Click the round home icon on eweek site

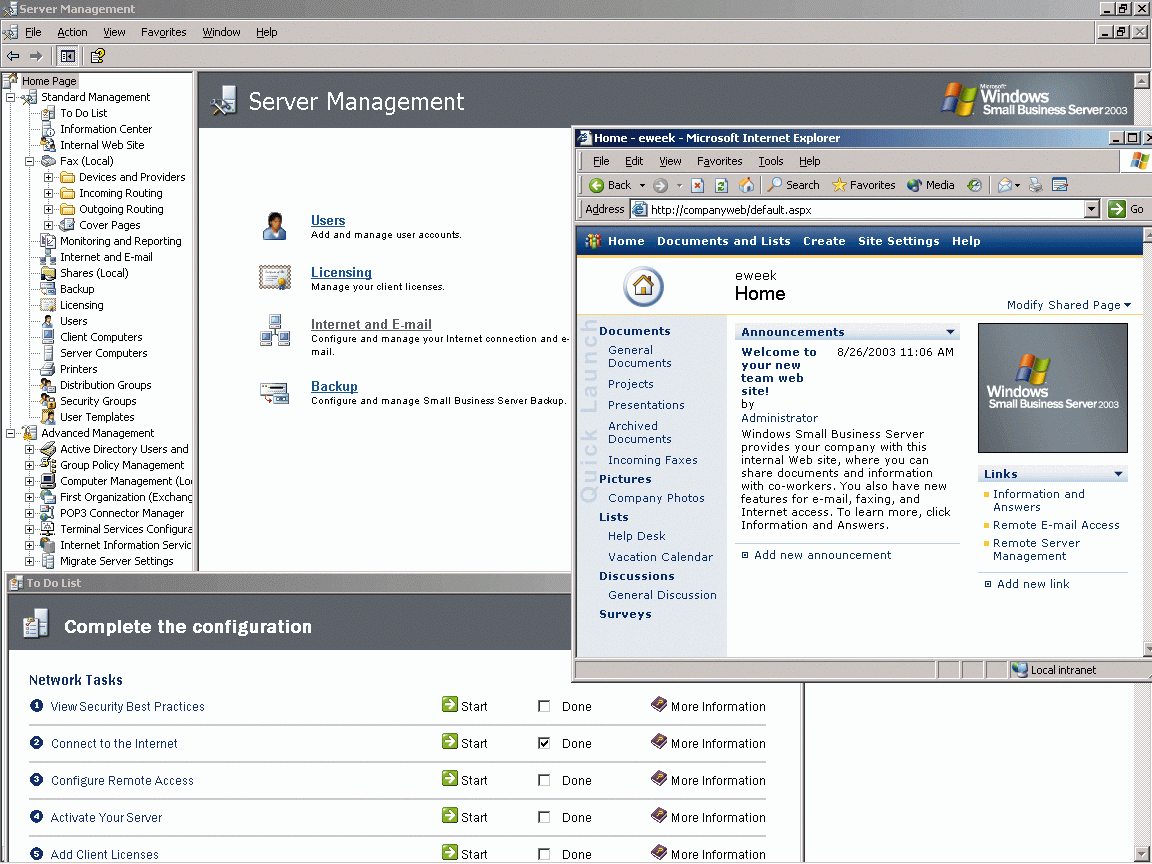point(644,287)
